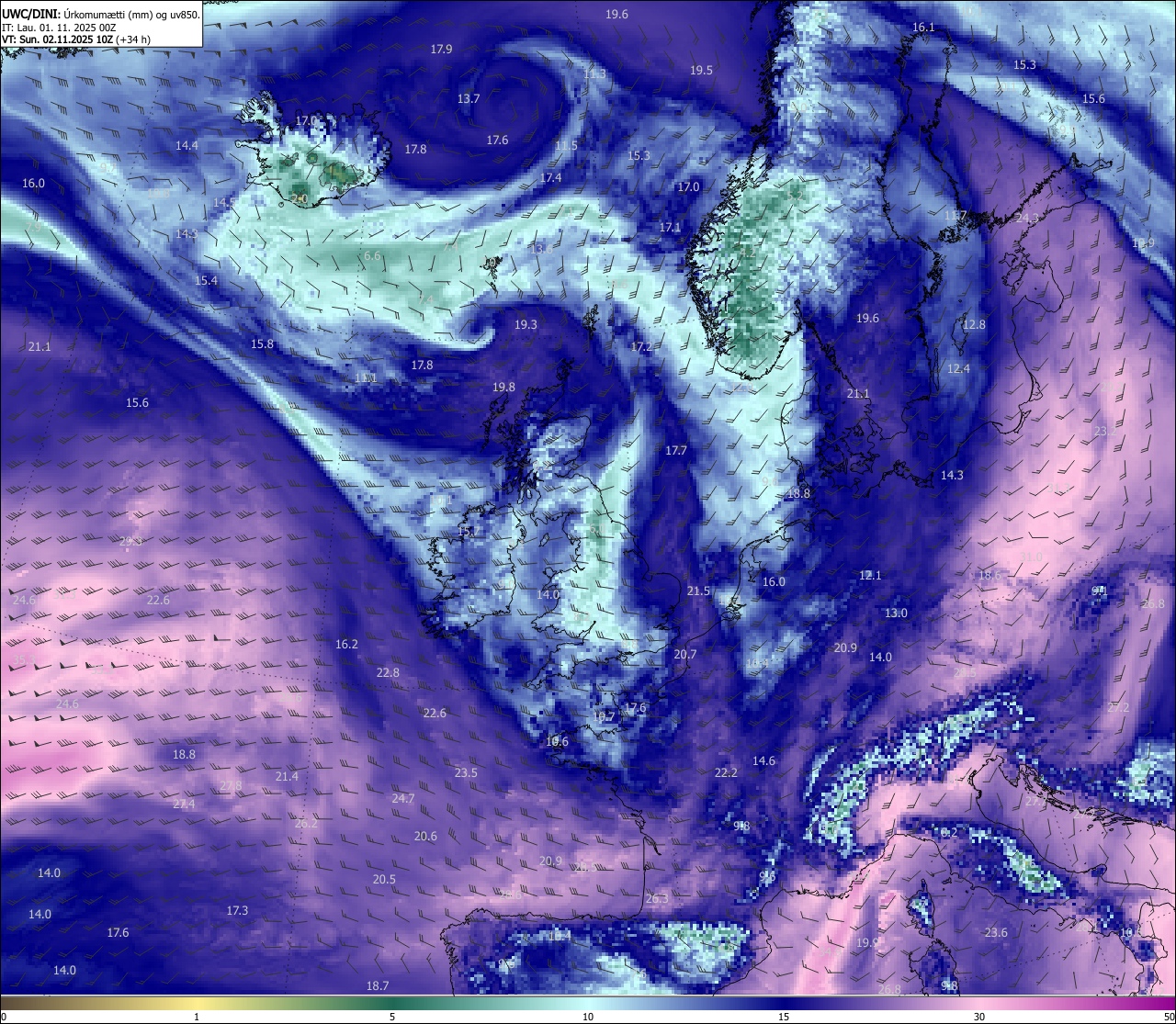This screenshot has width=1176, height=1024.
Task: Click the 16.2 value label
Action: point(346,645)
